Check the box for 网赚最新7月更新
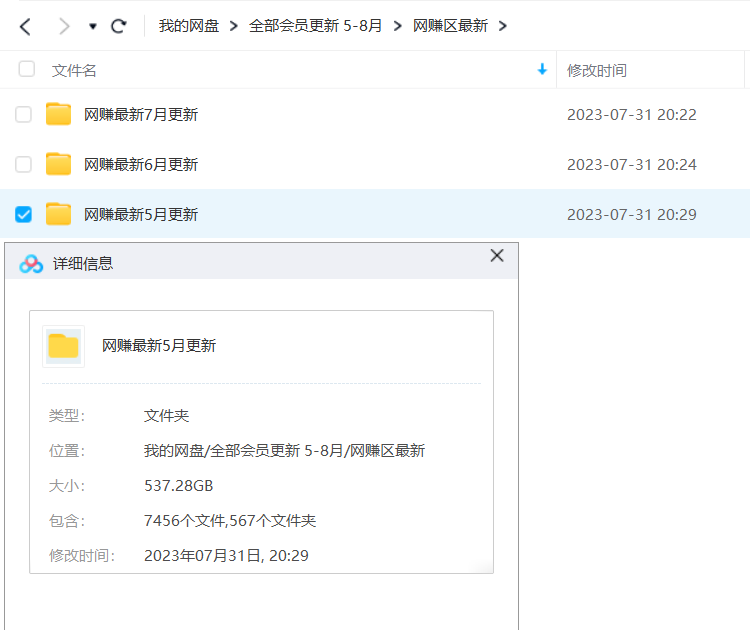Image resolution: width=750 pixels, height=630 pixels. 23,114
